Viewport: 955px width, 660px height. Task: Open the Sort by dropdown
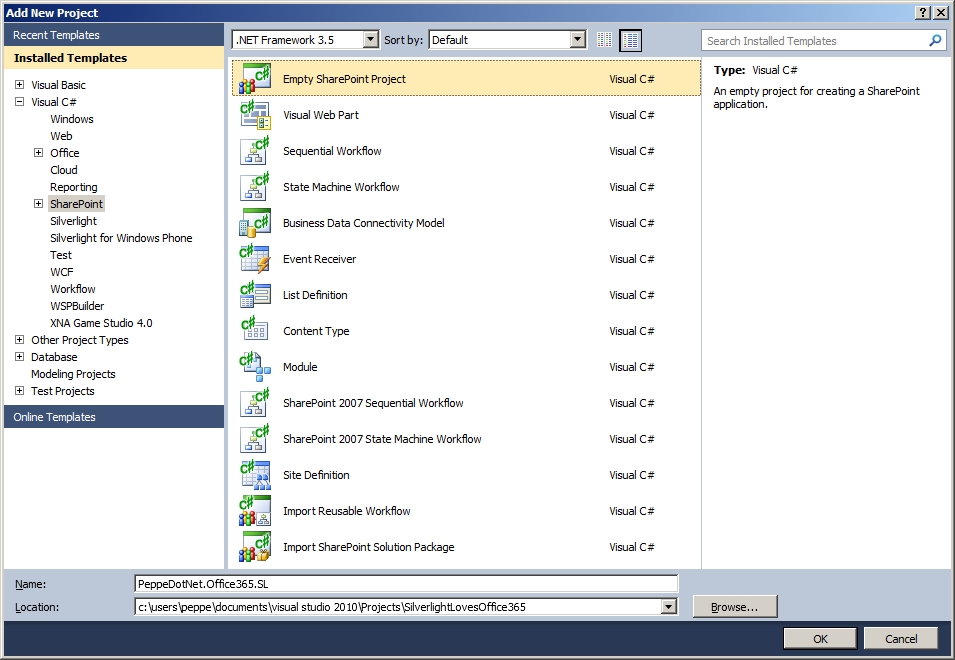click(577, 40)
